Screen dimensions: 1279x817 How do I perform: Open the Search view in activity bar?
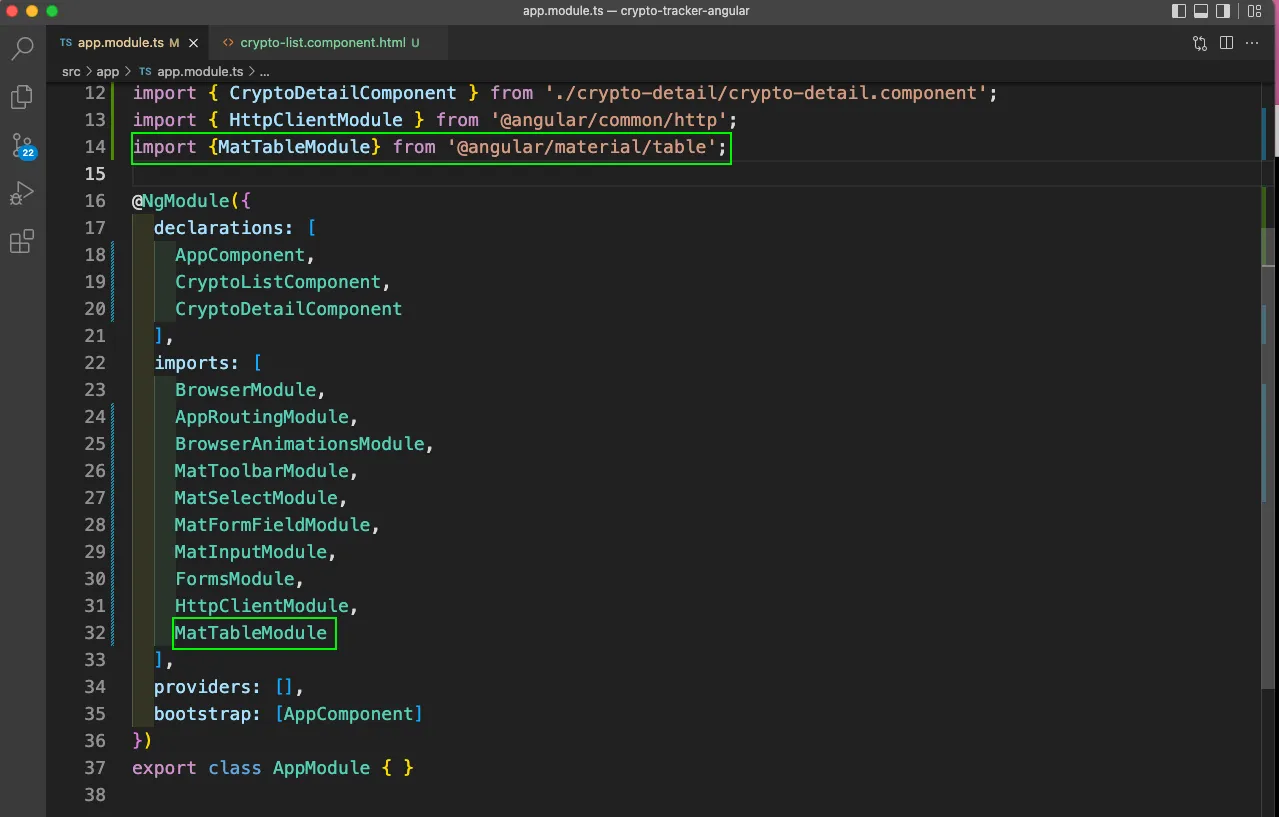tap(22, 48)
